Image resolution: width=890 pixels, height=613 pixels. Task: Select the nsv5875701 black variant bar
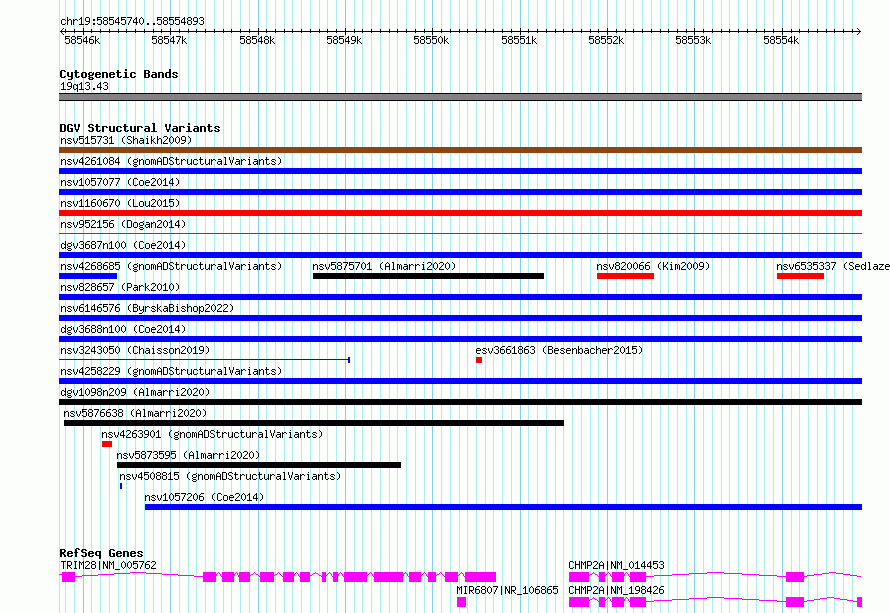pos(429,276)
